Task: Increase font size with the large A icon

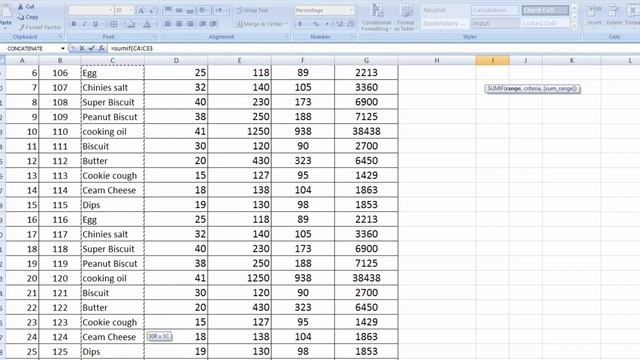Action: click(x=141, y=10)
